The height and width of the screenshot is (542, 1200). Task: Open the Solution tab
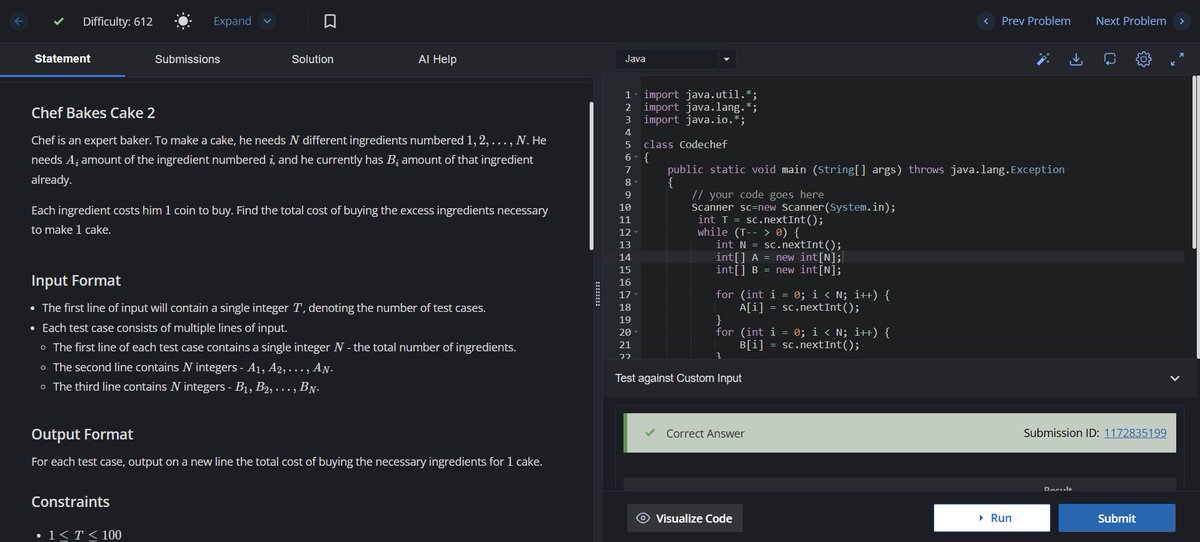312,59
